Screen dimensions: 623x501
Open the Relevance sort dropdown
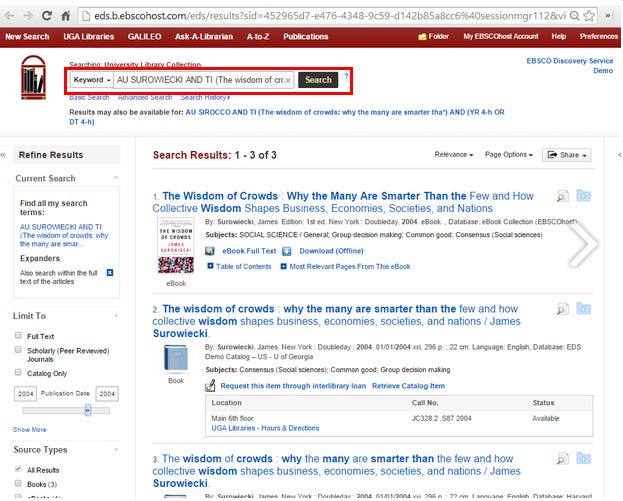click(454, 155)
